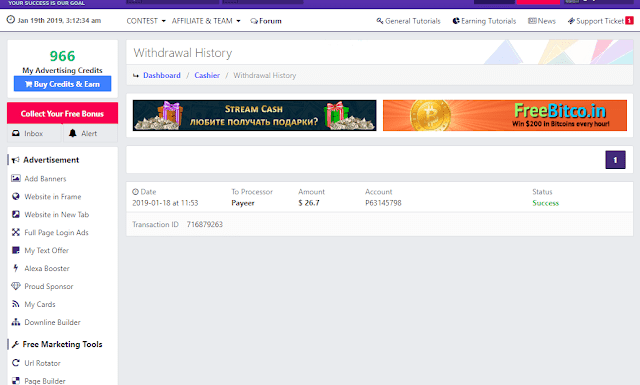Click the Add Banners image icon
Screen dimensions: 640x385
[16, 178]
